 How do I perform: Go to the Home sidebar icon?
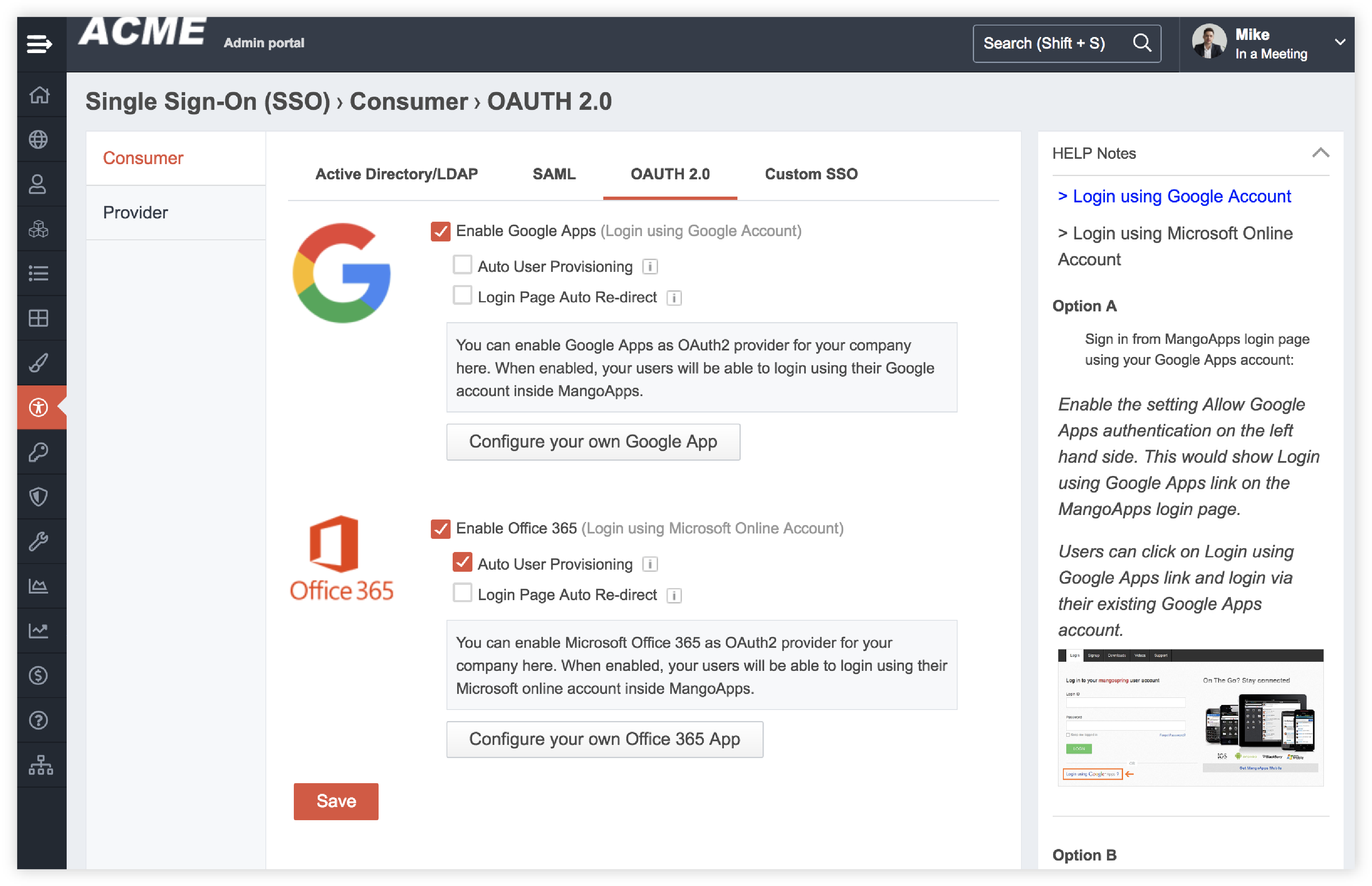tap(39, 94)
